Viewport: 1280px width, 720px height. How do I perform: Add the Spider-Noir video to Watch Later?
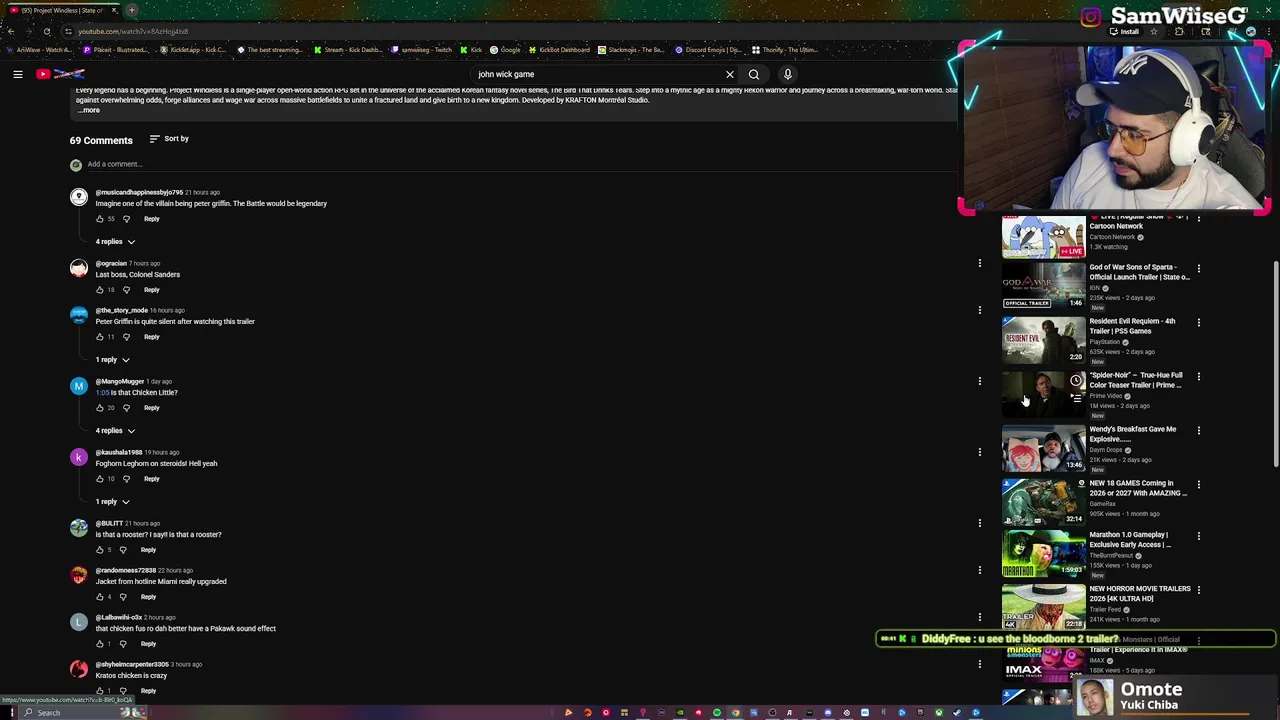pyautogui.click(x=1076, y=380)
